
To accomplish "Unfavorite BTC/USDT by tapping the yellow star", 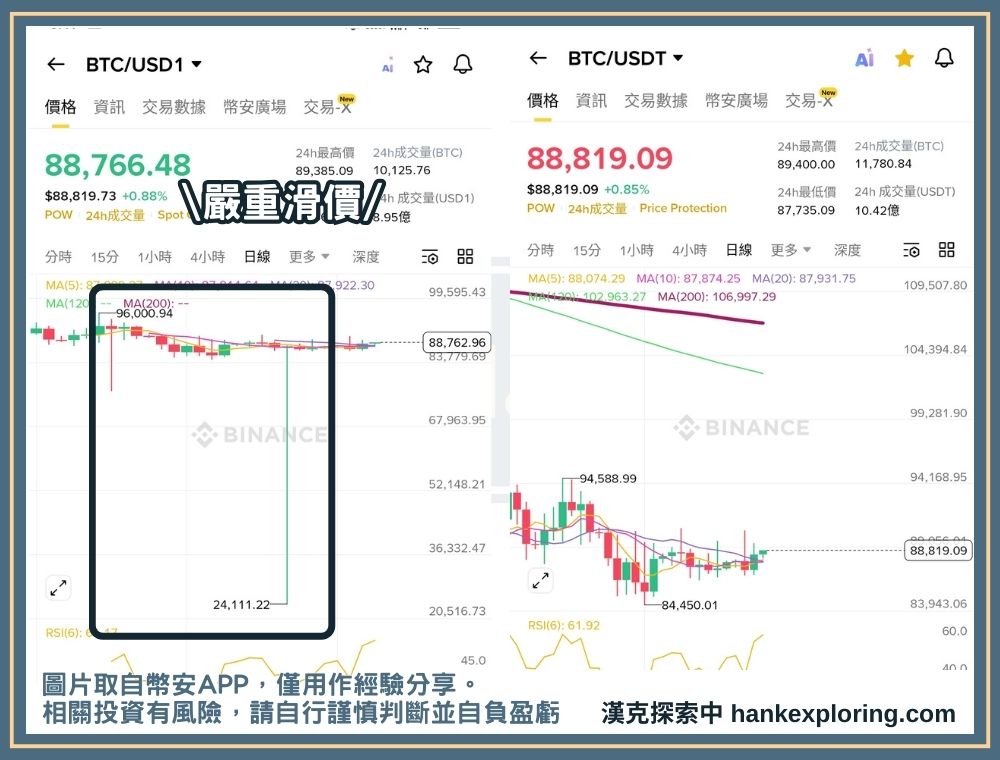I will [x=904, y=59].
